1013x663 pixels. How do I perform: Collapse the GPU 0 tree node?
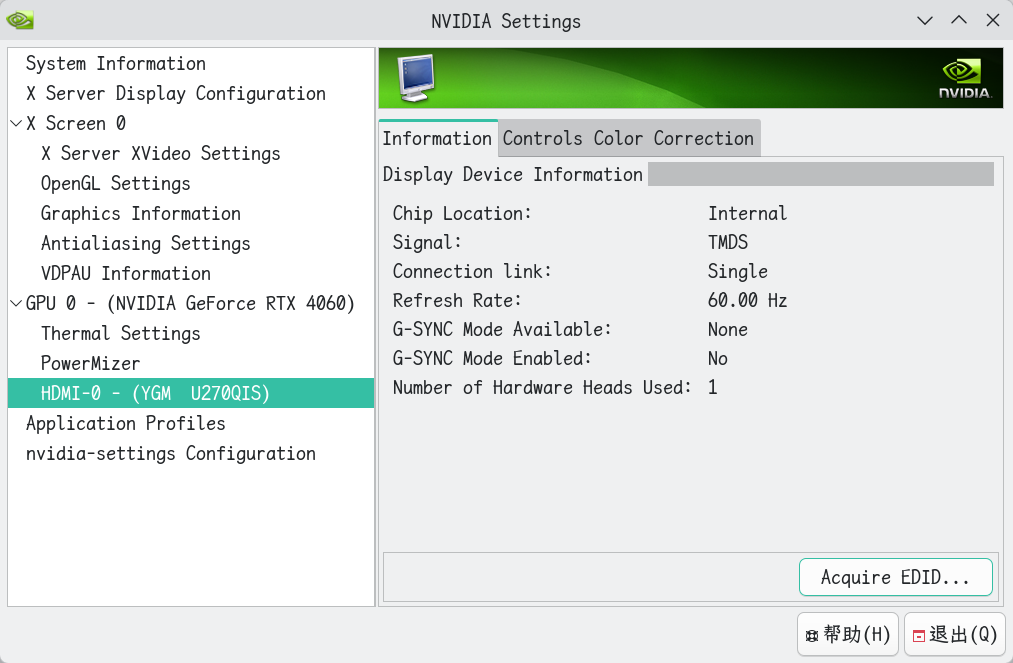click(16, 304)
